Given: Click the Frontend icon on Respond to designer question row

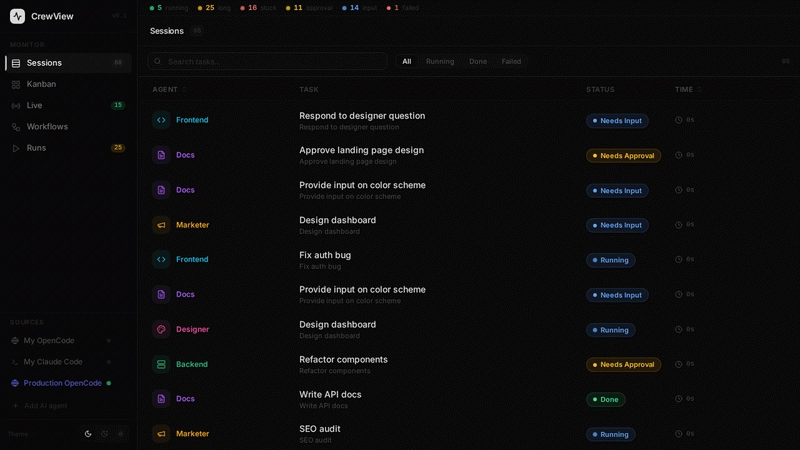Looking at the screenshot, I should 161,120.
